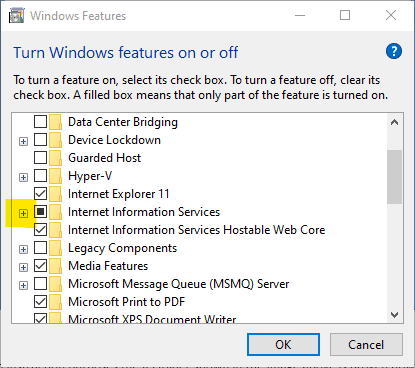Expand the Internet Information Services node
The width and height of the screenshot is (415, 368).
tap(23, 214)
